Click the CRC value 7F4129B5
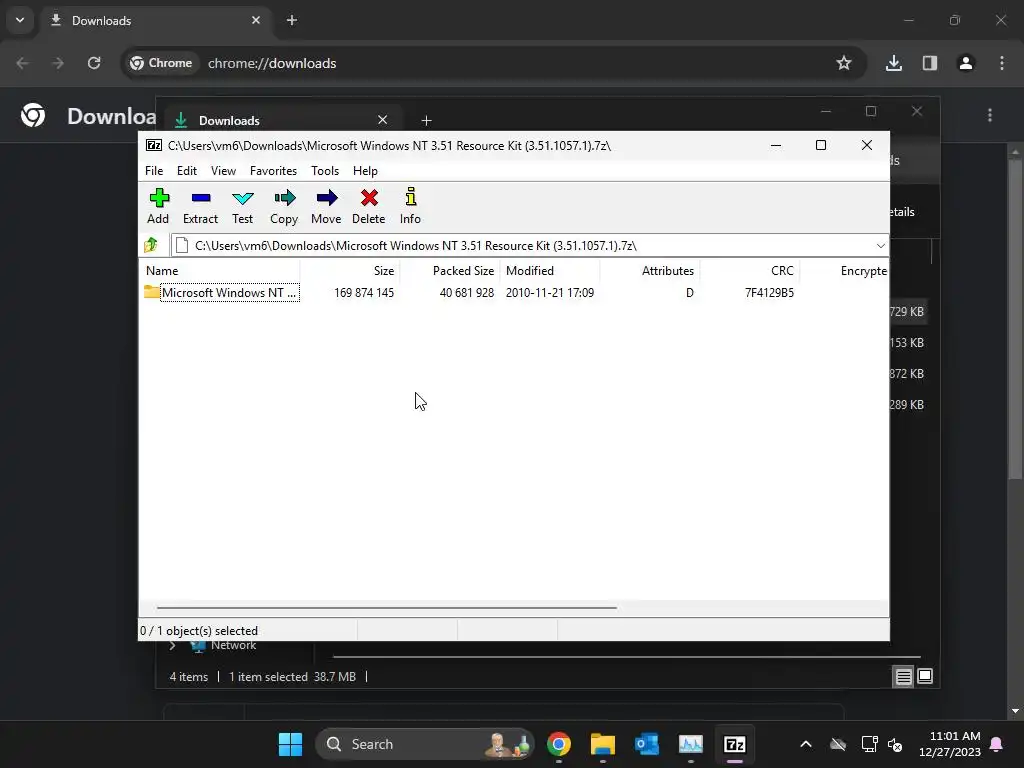This screenshot has height=768, width=1024. [x=769, y=293]
